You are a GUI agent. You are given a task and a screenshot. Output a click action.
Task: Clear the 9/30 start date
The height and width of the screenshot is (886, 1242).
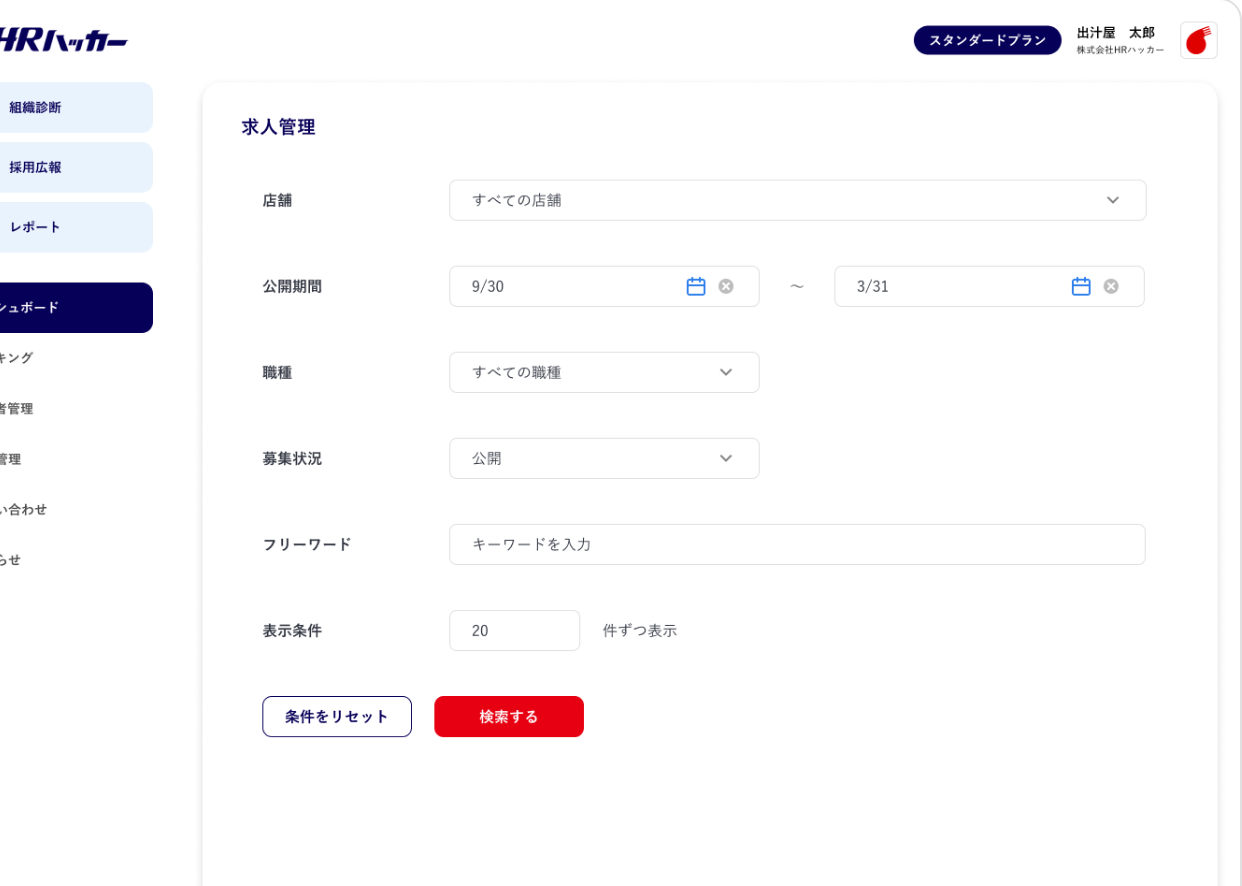click(726, 287)
